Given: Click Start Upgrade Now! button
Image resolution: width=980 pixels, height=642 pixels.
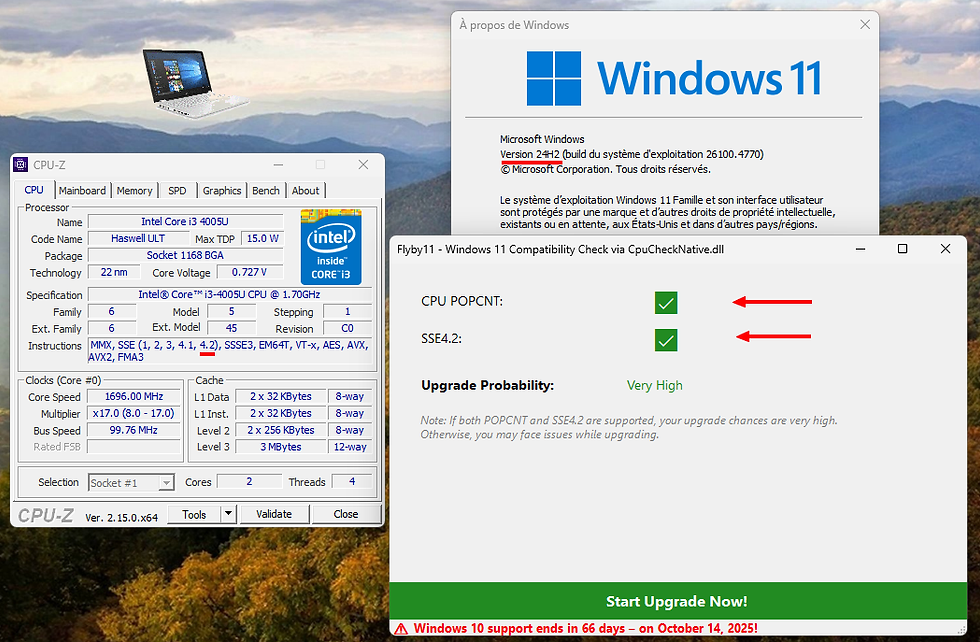Looking at the screenshot, I should (x=678, y=601).
